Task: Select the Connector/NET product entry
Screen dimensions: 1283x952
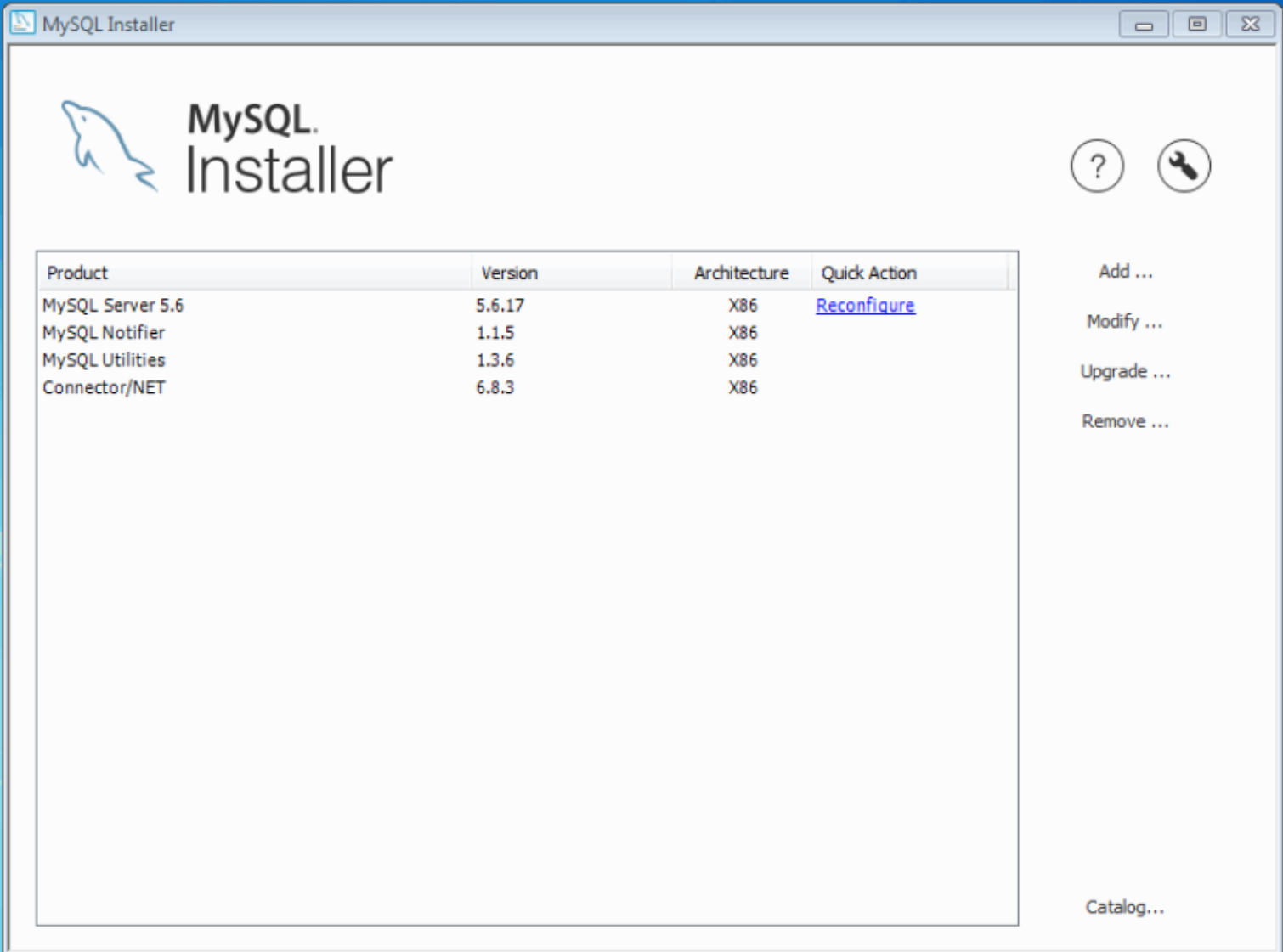Action: (104, 387)
